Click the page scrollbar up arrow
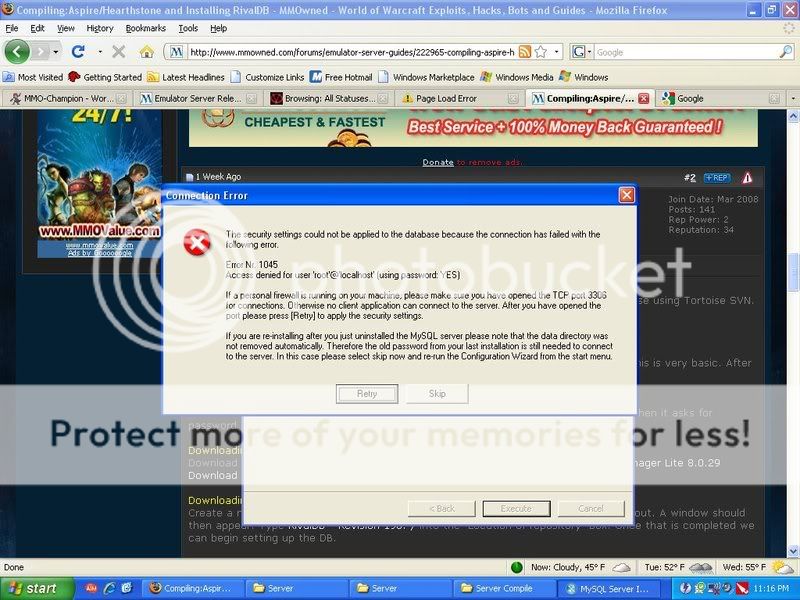800x600 pixels. [793, 116]
